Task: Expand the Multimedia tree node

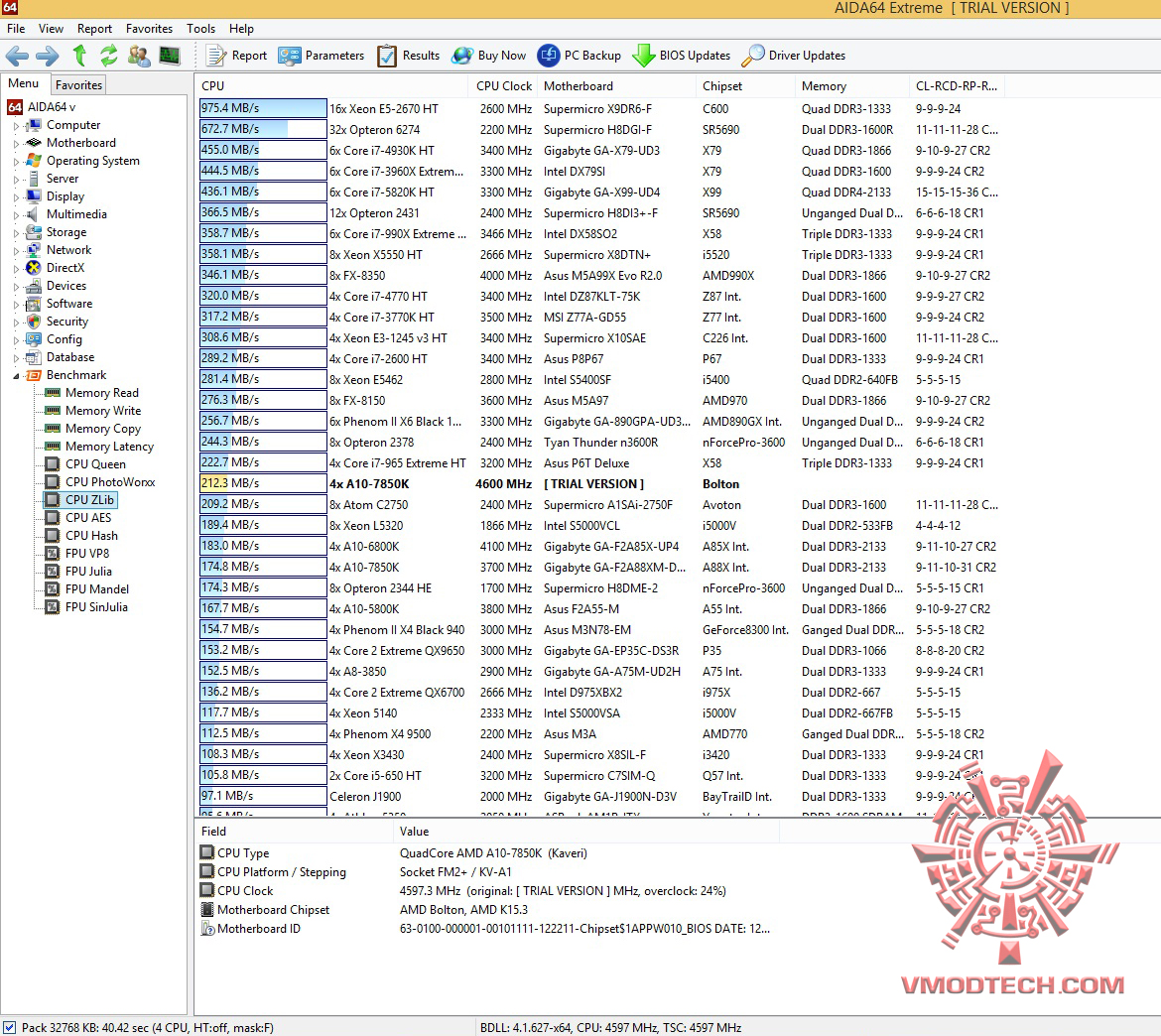Action: (16, 214)
